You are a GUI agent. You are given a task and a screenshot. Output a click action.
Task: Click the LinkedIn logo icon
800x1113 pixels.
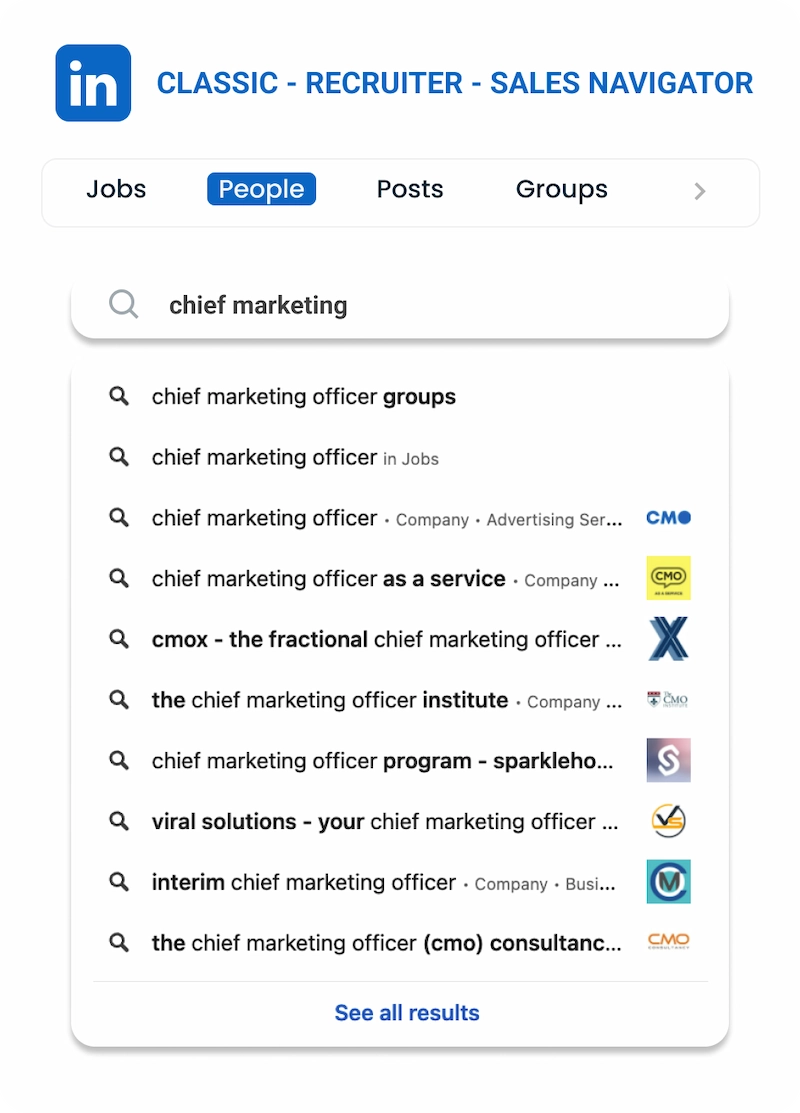tap(92, 83)
